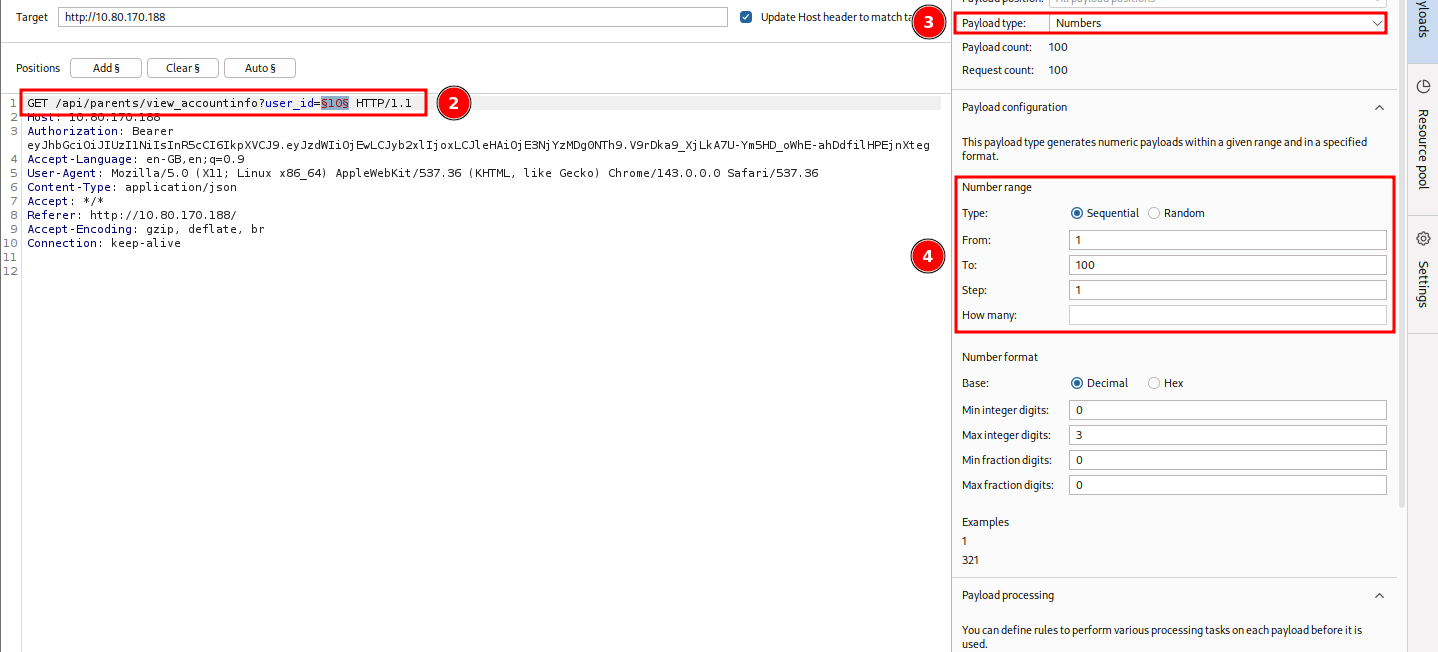Toggle Update Host header checkbox
Viewport: 1438px width, 652px height.
click(x=746, y=17)
